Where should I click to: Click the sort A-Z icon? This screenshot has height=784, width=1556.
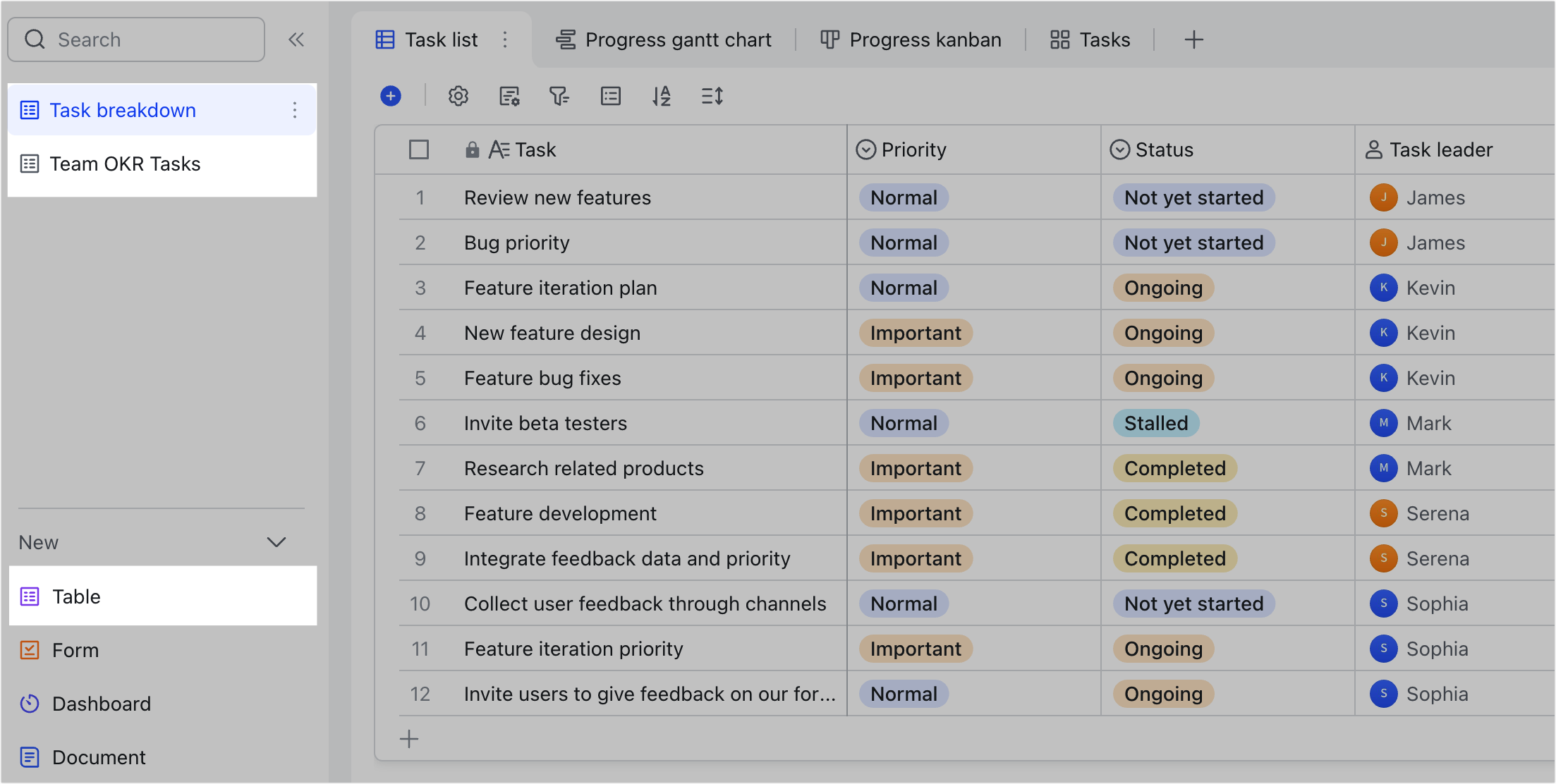(662, 97)
